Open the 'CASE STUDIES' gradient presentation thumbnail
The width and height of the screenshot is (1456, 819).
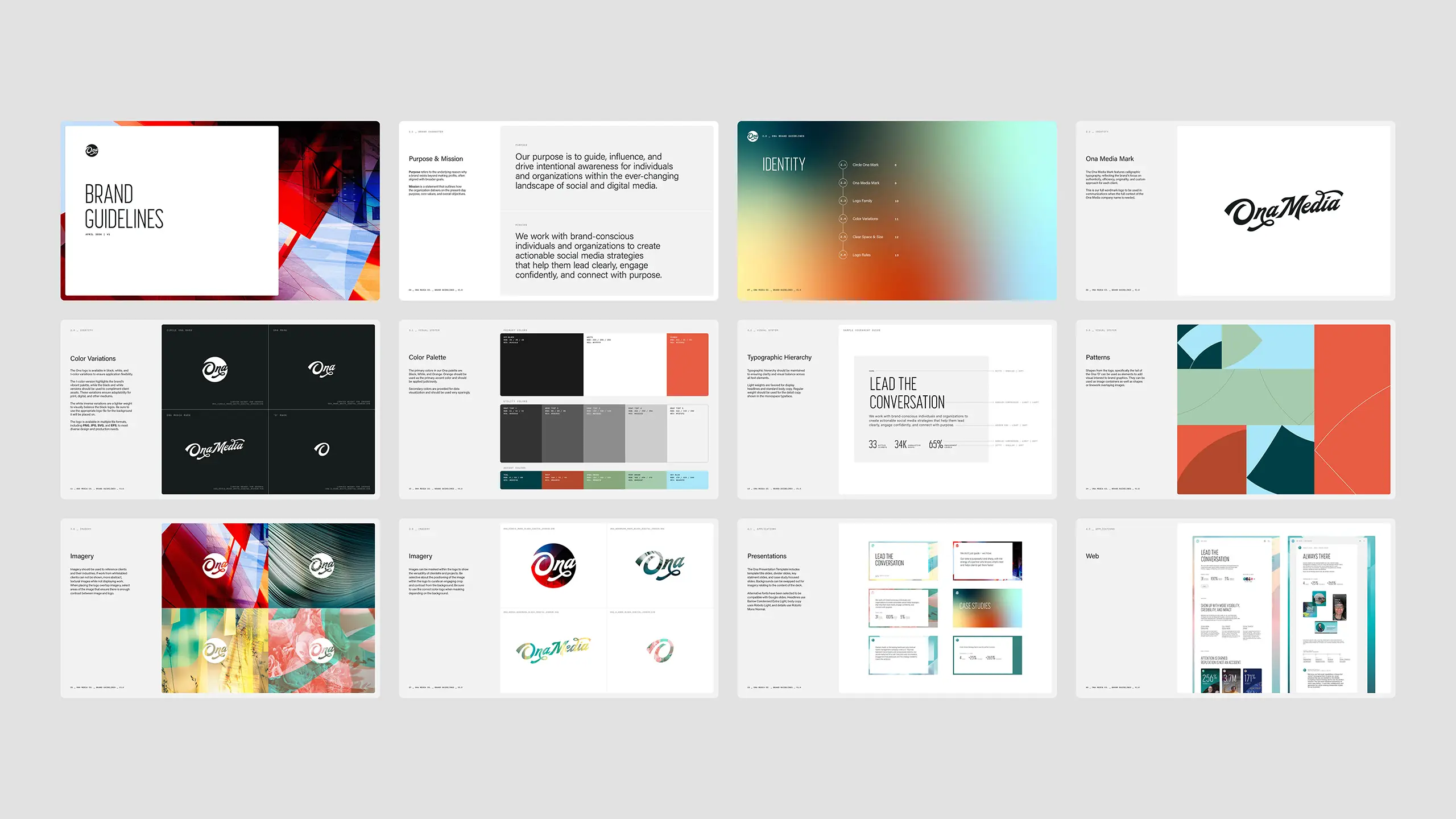[987, 608]
